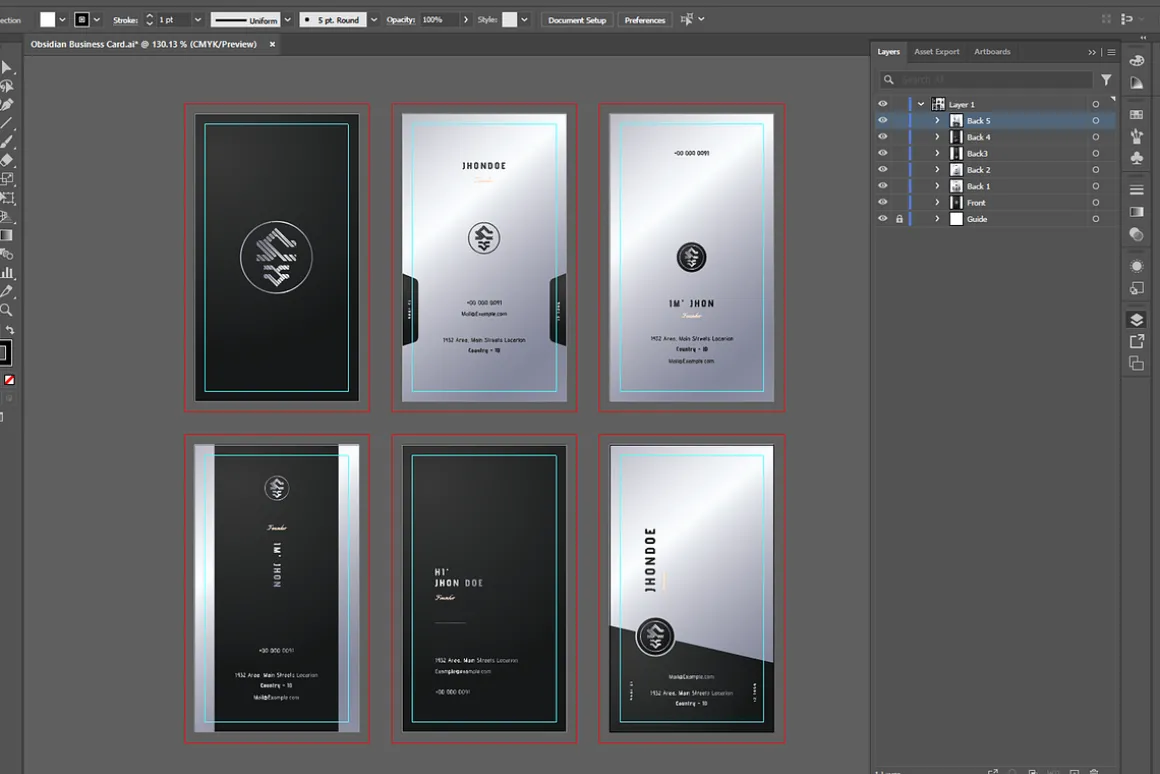Select the Column Graph tool
Screen dimensions: 1160x774
click(6, 273)
